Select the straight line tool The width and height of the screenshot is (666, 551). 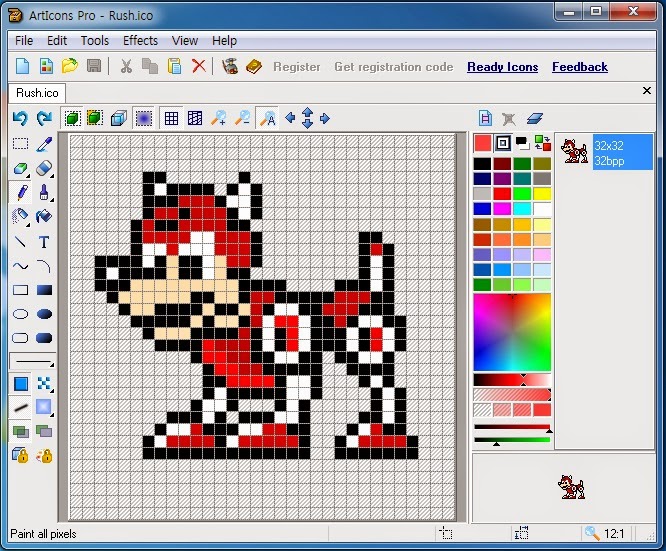pos(20,242)
